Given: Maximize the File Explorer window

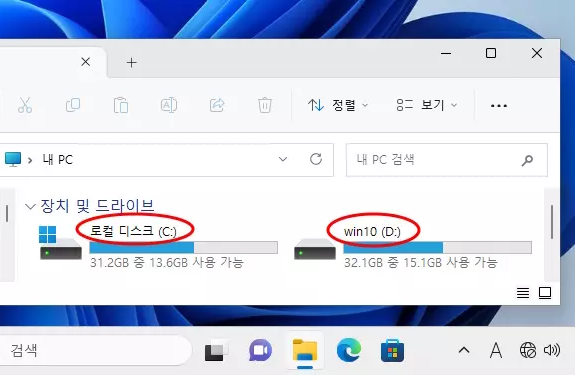Looking at the screenshot, I should coord(491,53).
